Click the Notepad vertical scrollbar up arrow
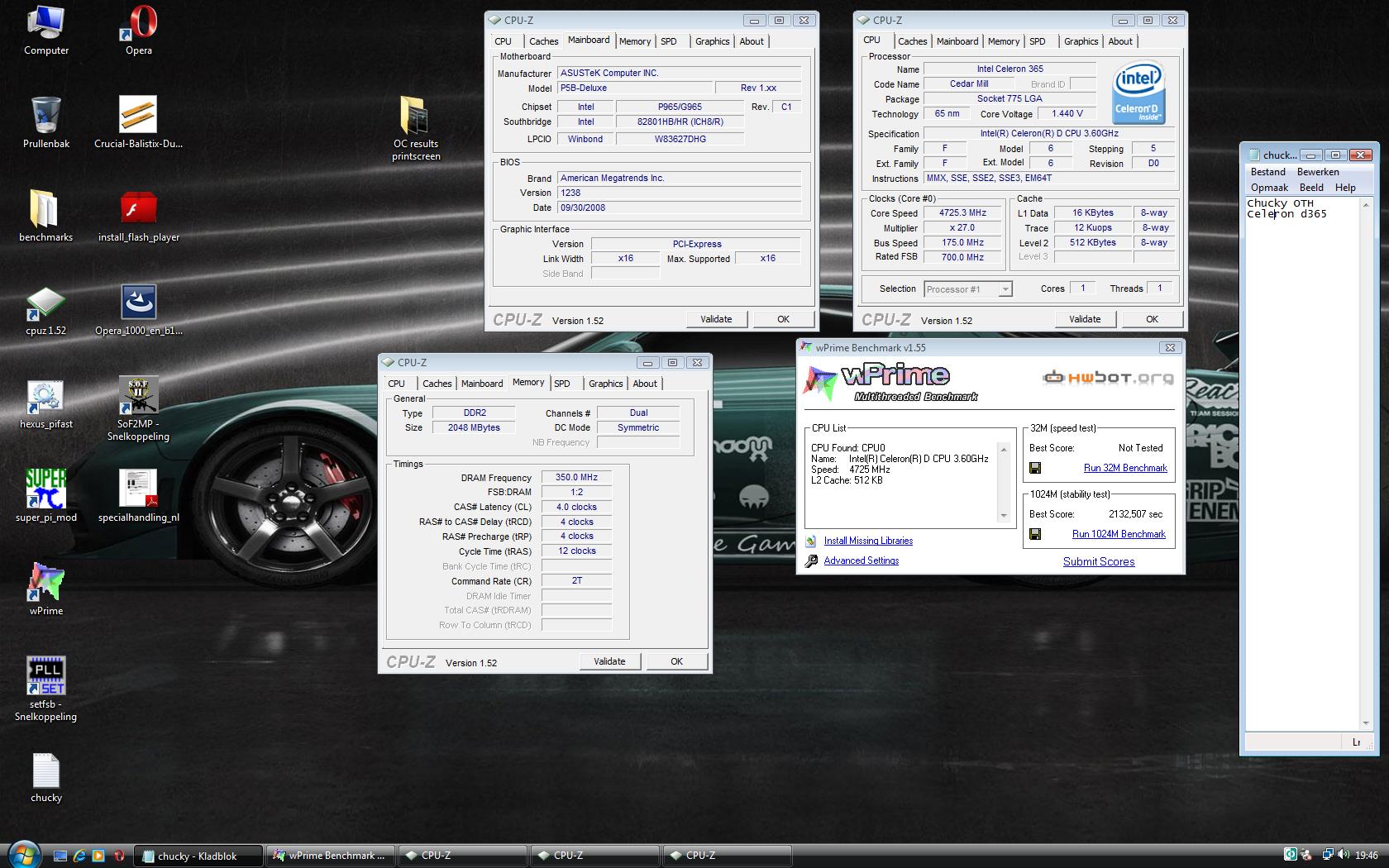Screen dimensions: 1389x868 pos(1366,205)
